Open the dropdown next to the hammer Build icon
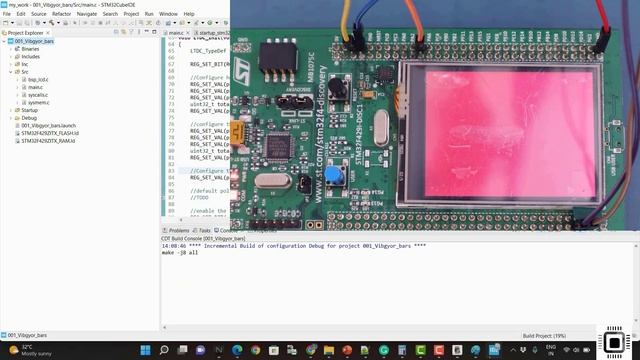Viewport: 640px width, 360px height. tap(58, 23)
